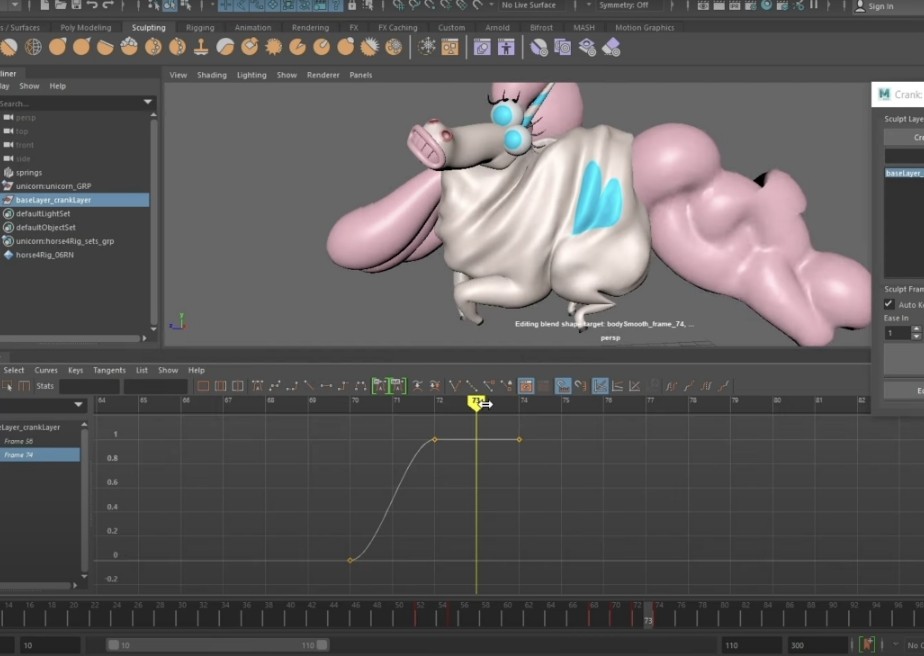Click the time snap icon in Graph Editor
924x656 pixels.
(x=563, y=386)
